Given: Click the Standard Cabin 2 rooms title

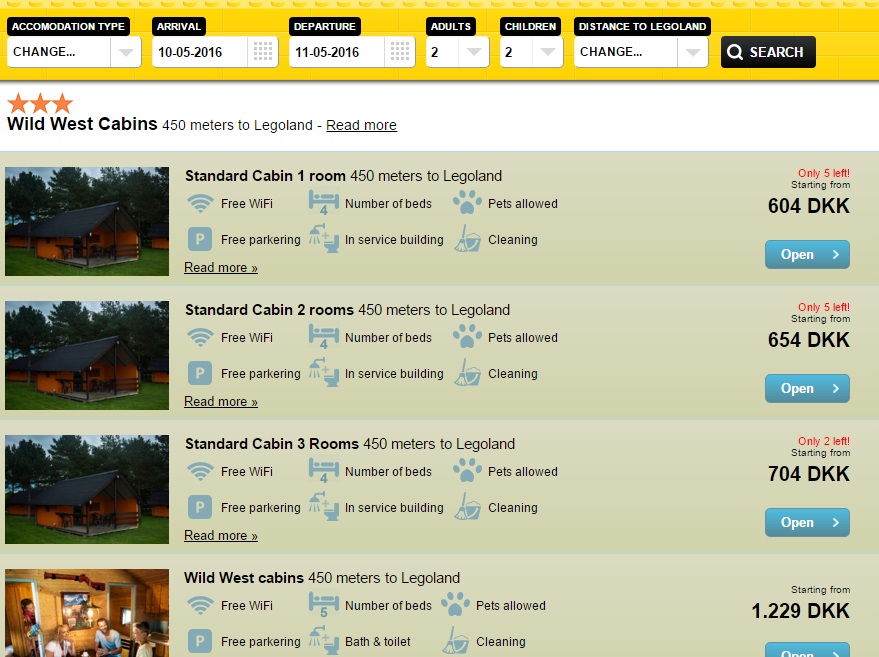Looking at the screenshot, I should [270, 310].
